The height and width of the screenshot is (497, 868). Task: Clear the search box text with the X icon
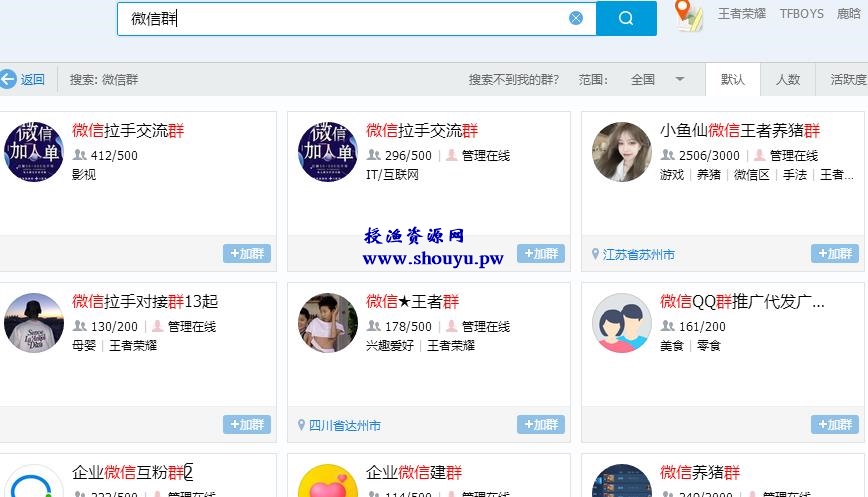click(x=576, y=18)
